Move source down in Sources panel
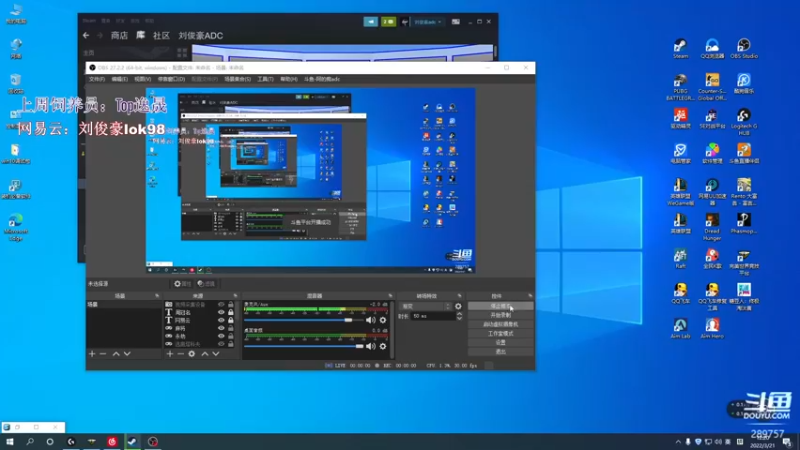Viewport: 800px width, 450px height. (x=216, y=354)
